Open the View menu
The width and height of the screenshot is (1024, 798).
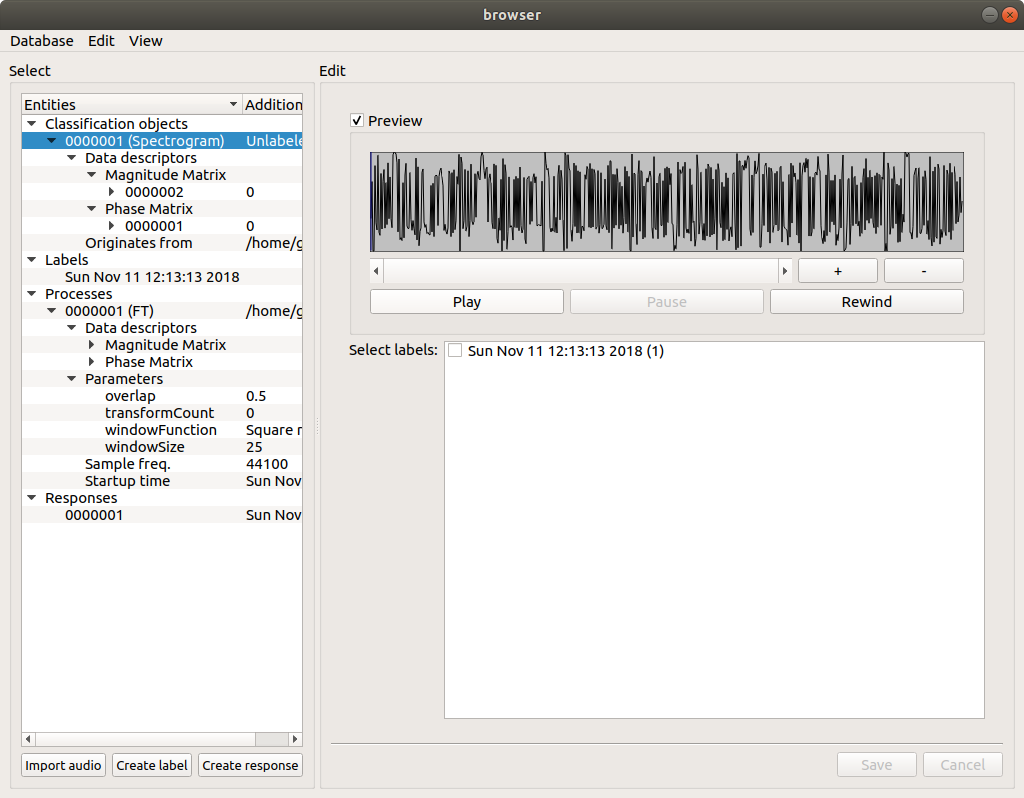click(146, 41)
